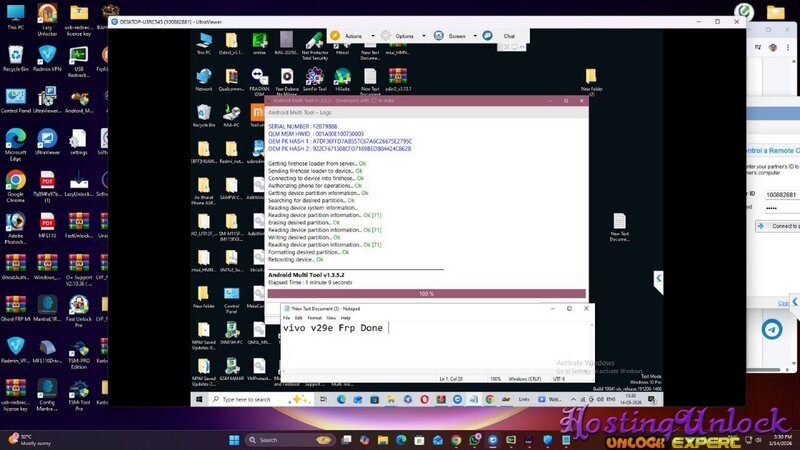This screenshot has height=450, width=800.
Task: Click the remote Windows Start button
Action: pyautogui.click(x=197, y=399)
